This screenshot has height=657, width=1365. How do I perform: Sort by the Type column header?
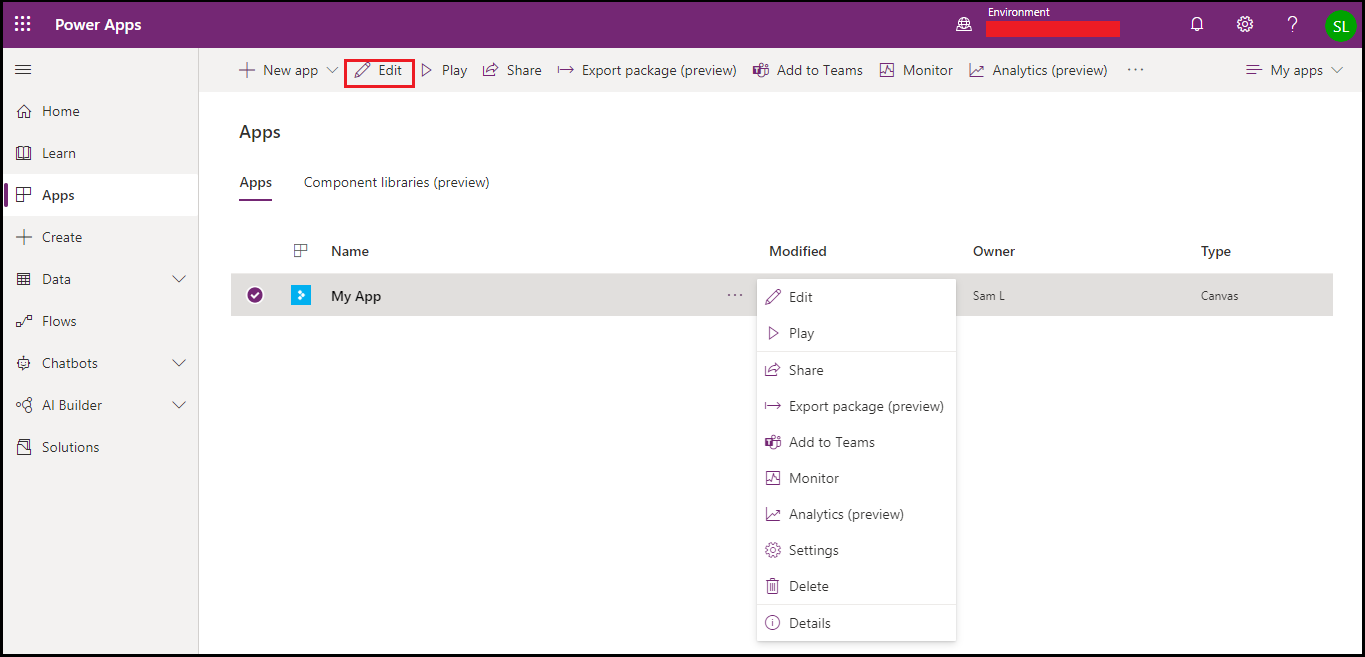pos(1216,251)
